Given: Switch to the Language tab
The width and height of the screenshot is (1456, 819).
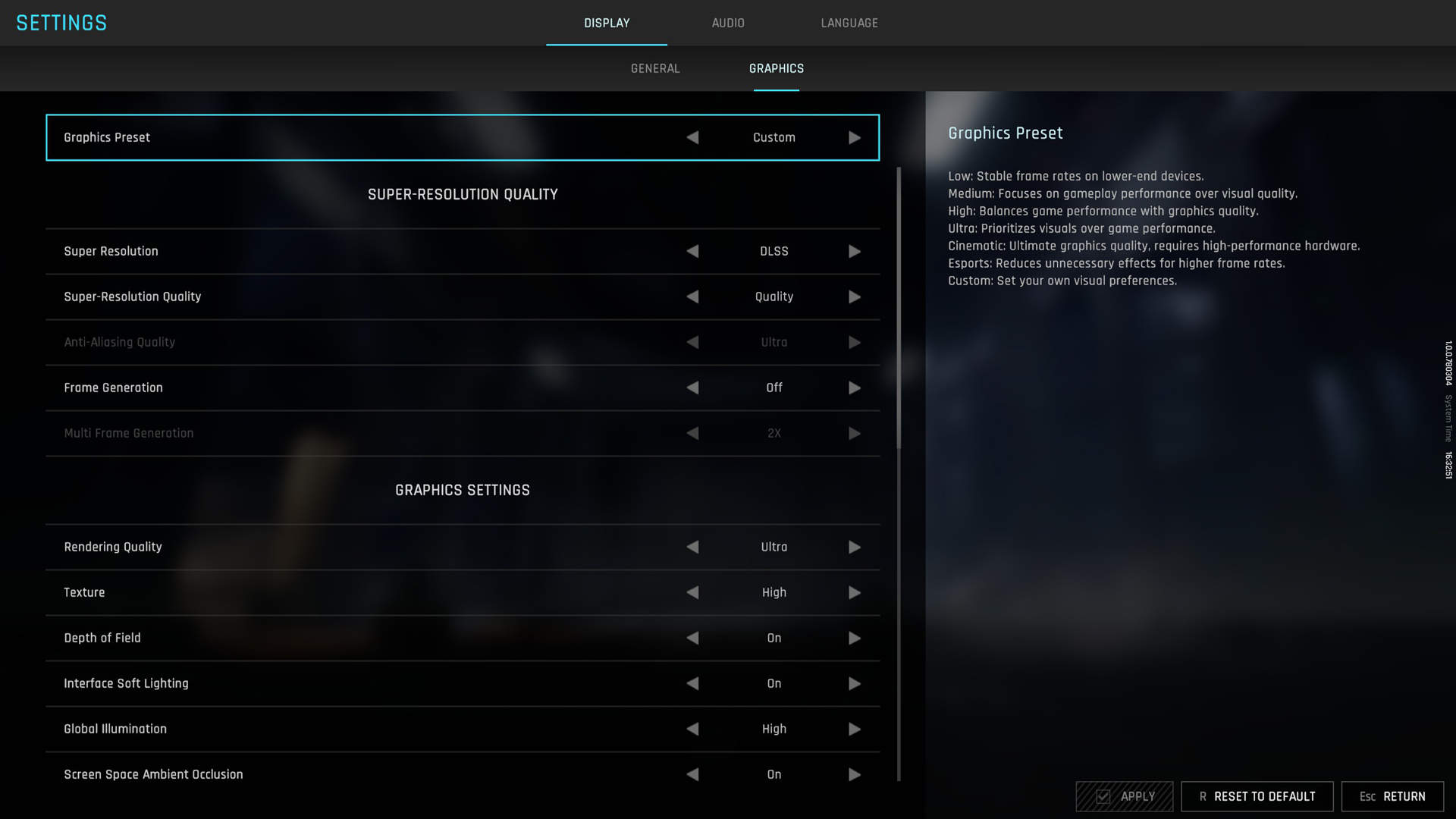Looking at the screenshot, I should click(849, 23).
